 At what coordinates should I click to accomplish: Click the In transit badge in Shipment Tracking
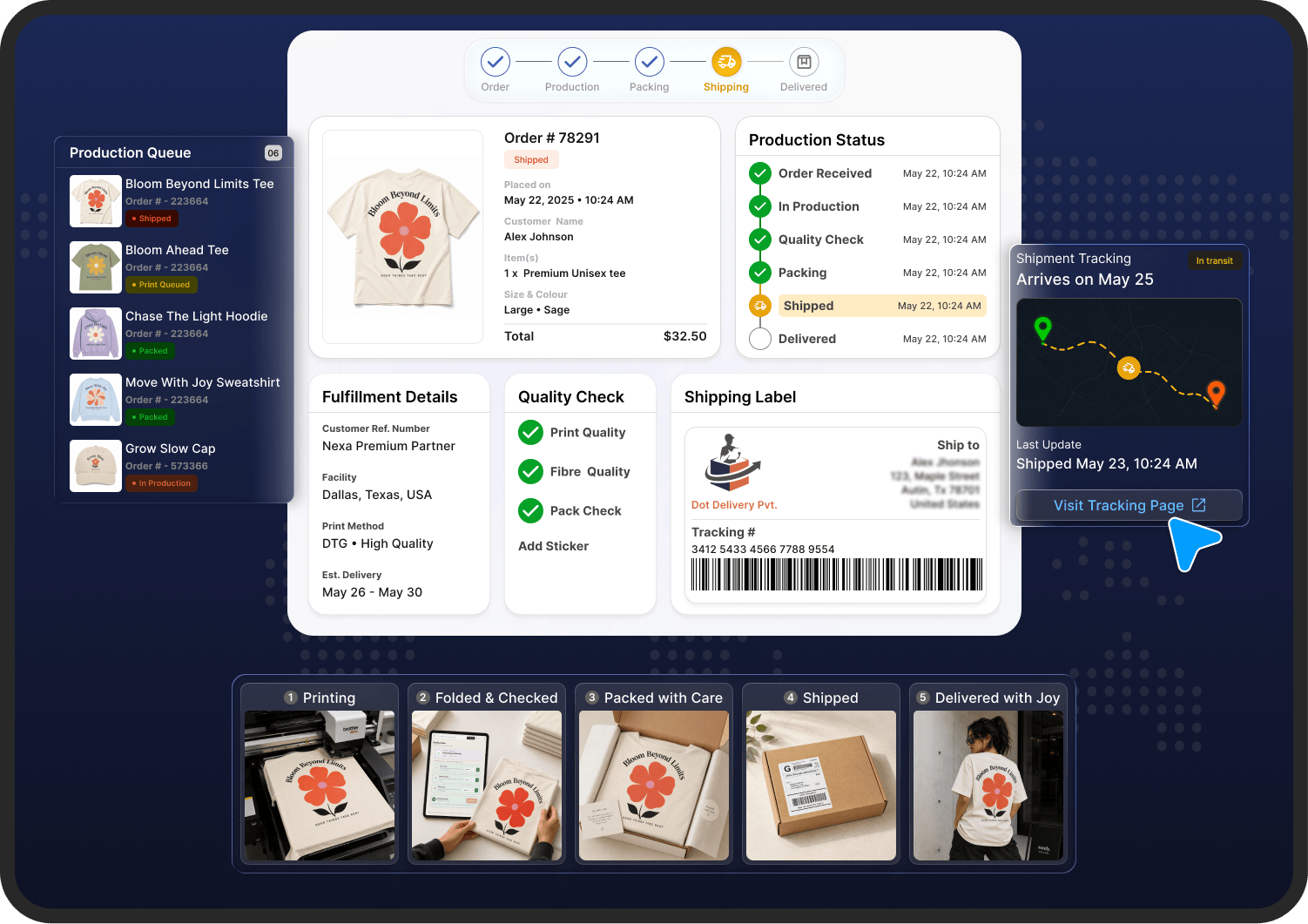(1215, 261)
